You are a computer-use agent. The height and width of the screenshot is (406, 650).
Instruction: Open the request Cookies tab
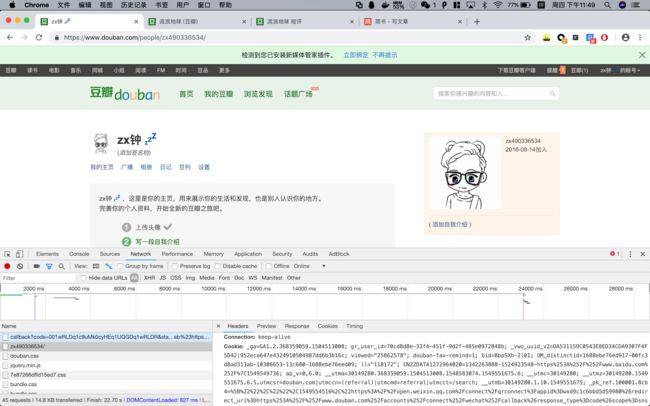(327, 326)
